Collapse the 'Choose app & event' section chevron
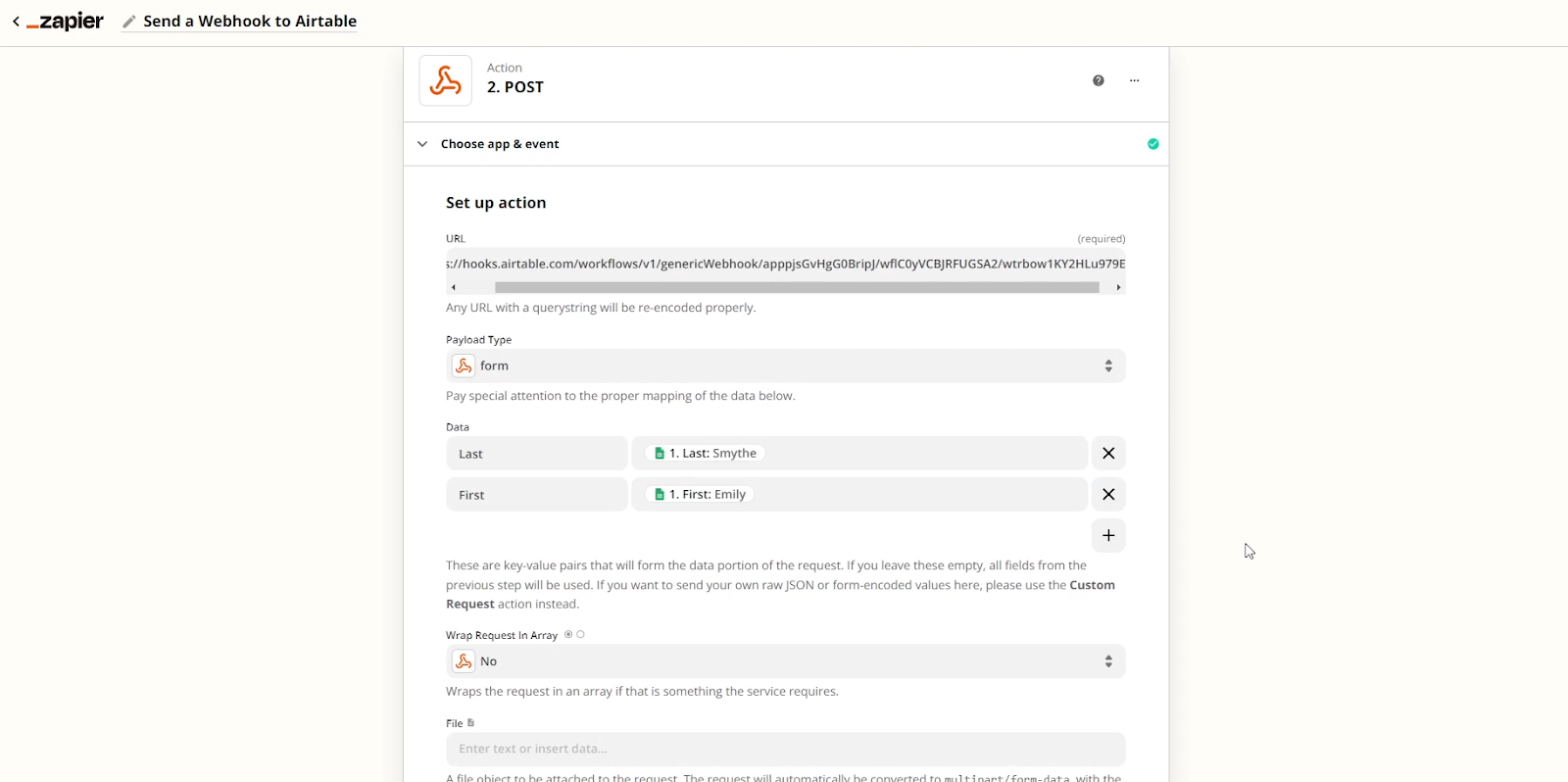The width and height of the screenshot is (1568, 782). [422, 144]
